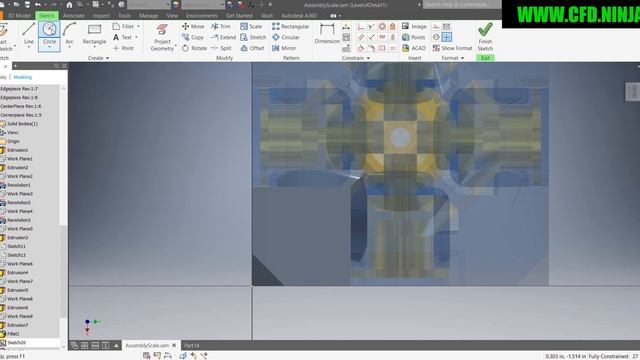Switch to the Inspect ribbon tab
This screenshot has width=640, height=360.
[101, 16]
